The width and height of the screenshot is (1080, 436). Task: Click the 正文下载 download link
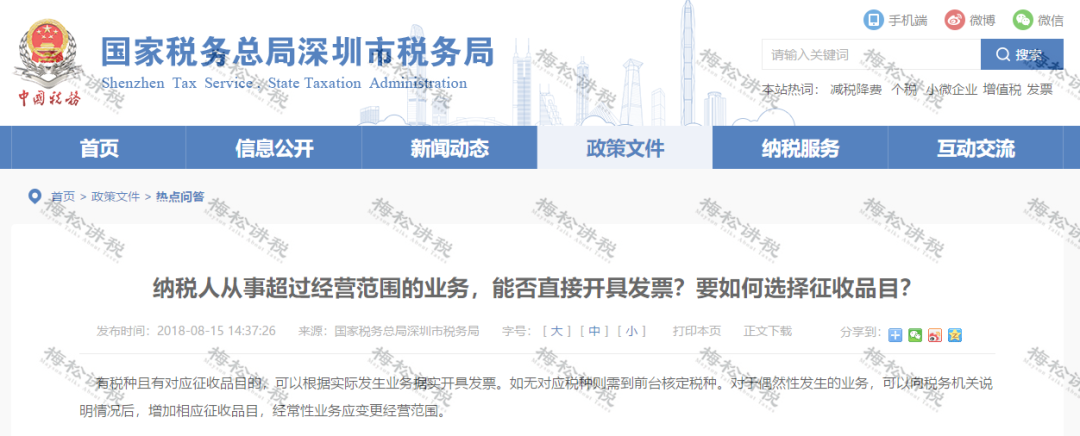point(767,331)
